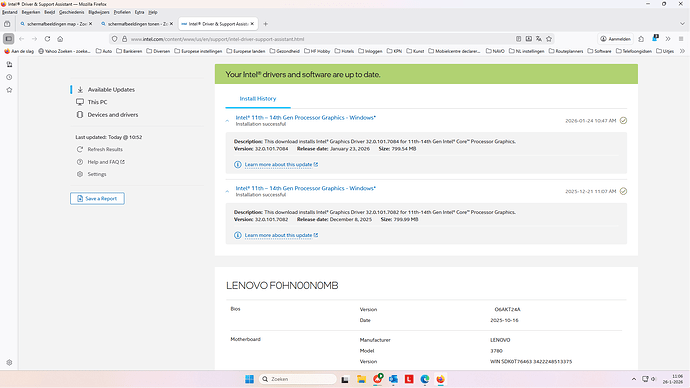Open the list all tabs chevron
The image size is (690, 388).
coord(682,24)
